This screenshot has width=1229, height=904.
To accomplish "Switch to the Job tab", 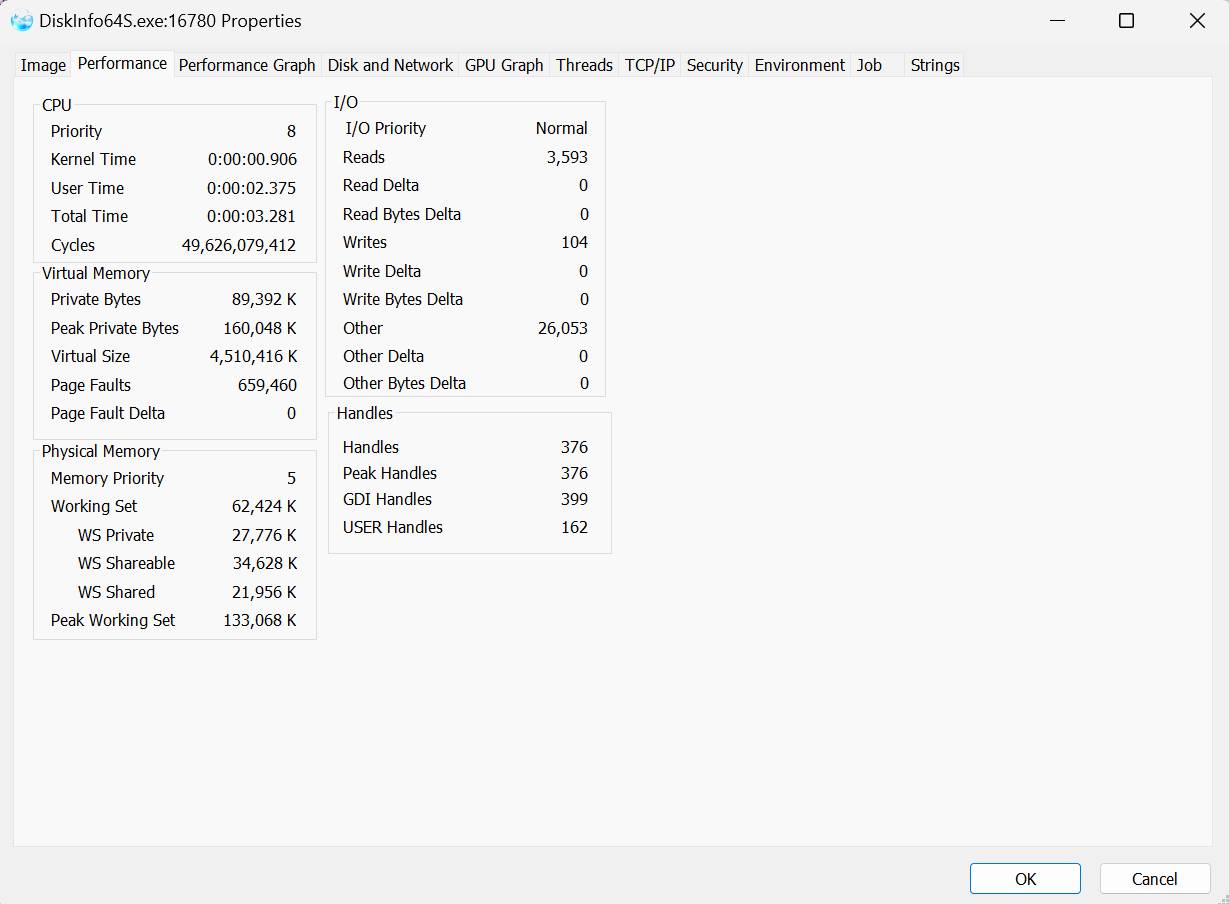I will click(x=869, y=65).
